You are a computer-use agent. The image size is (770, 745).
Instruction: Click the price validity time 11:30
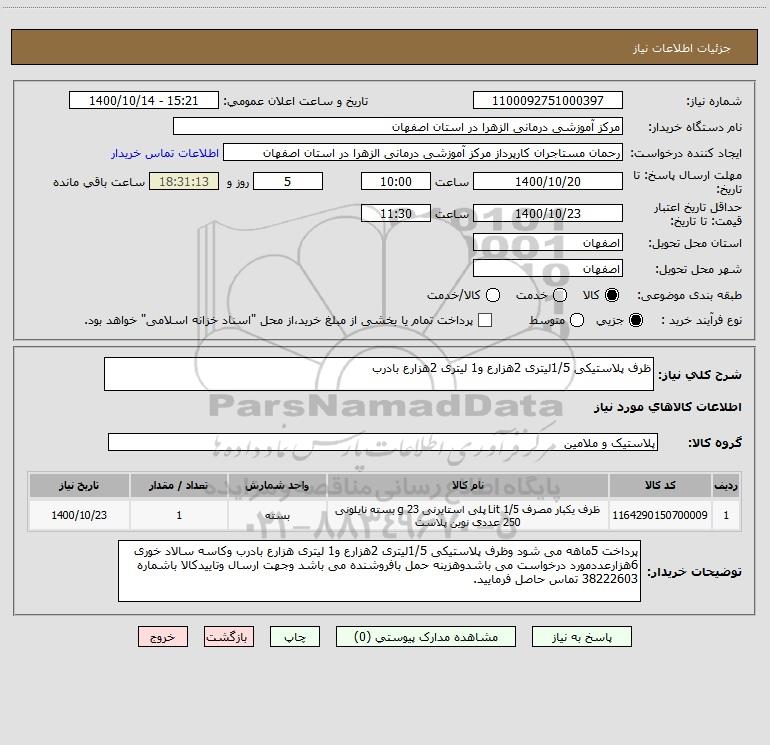(396, 213)
